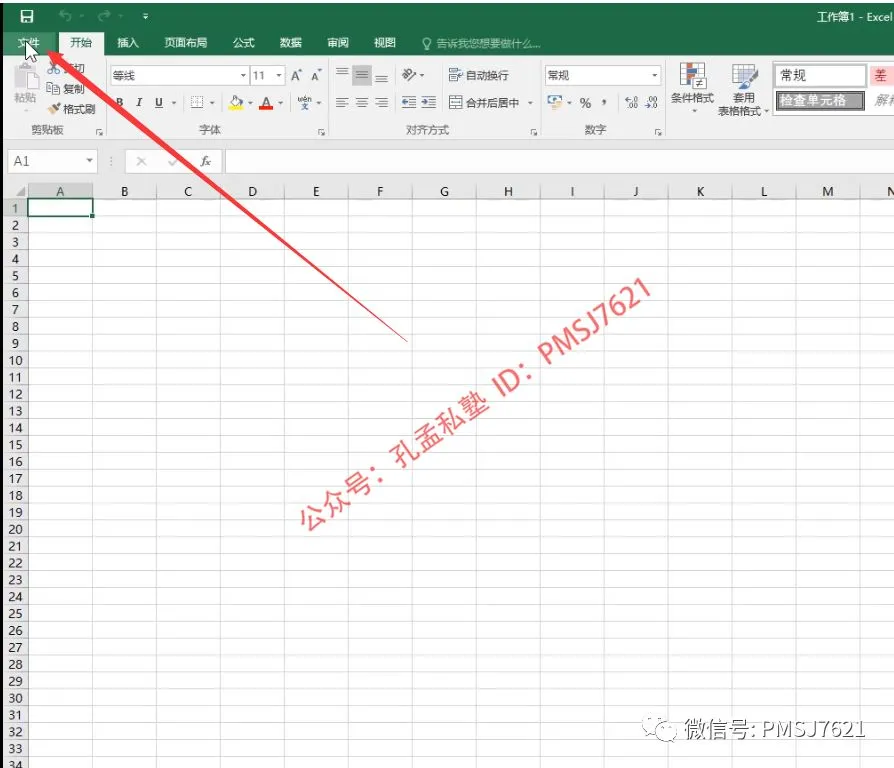Apply cell borders icon
Screen dimensions: 894x768
(197, 103)
